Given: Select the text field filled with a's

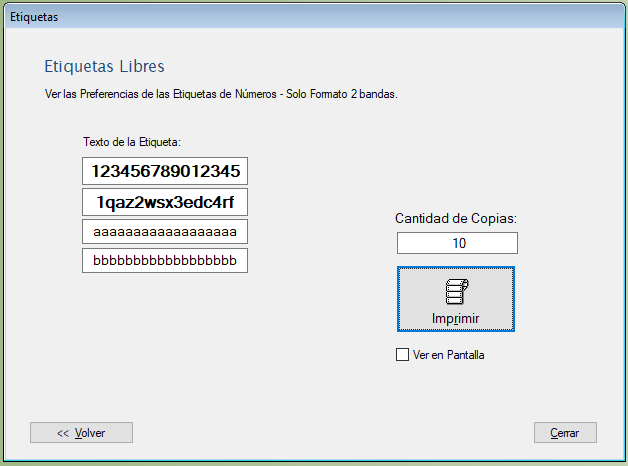Looking at the screenshot, I should pyautogui.click(x=165, y=232).
